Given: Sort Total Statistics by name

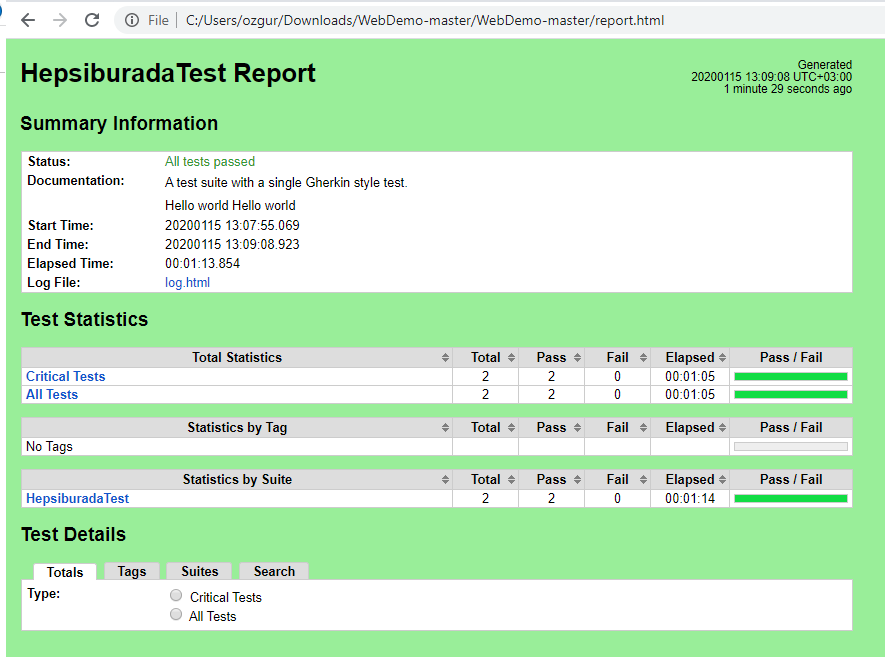Looking at the screenshot, I should [x=236, y=357].
